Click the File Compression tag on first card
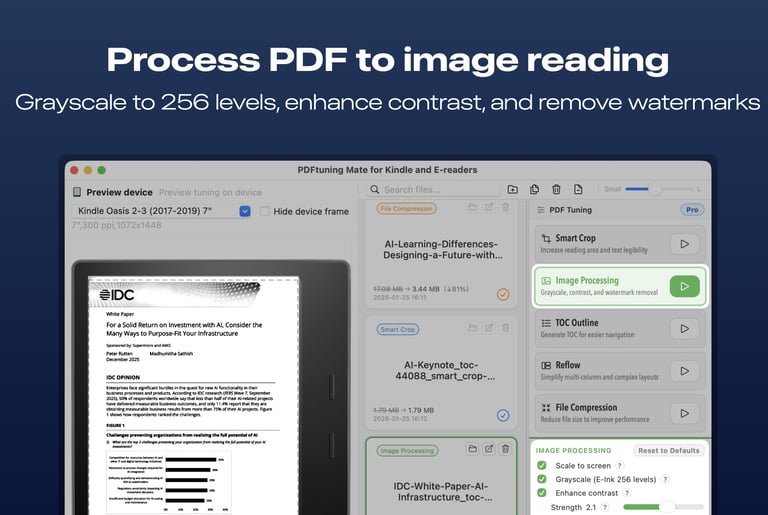Image resolution: width=768 pixels, height=515 pixels. click(x=407, y=208)
